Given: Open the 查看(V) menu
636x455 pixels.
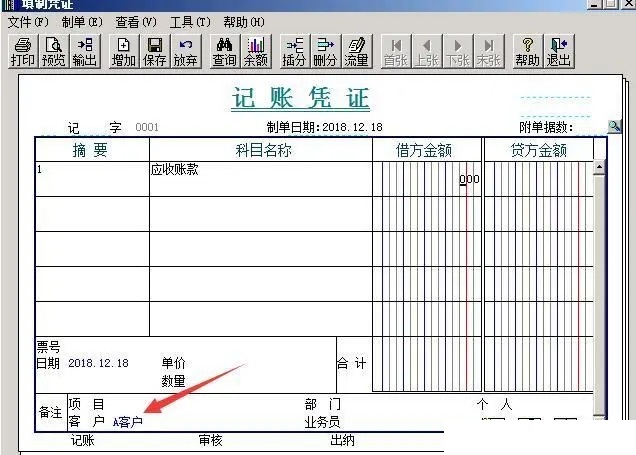Looking at the screenshot, I should click(136, 22).
